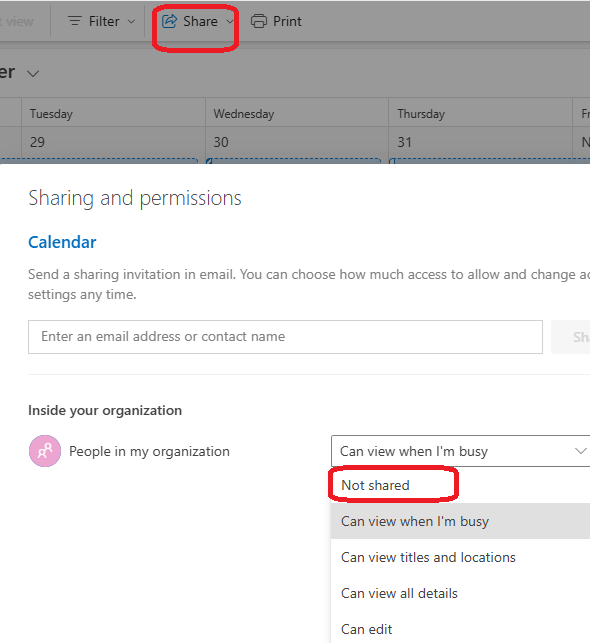Focus the email address or contact name field

[285, 337]
